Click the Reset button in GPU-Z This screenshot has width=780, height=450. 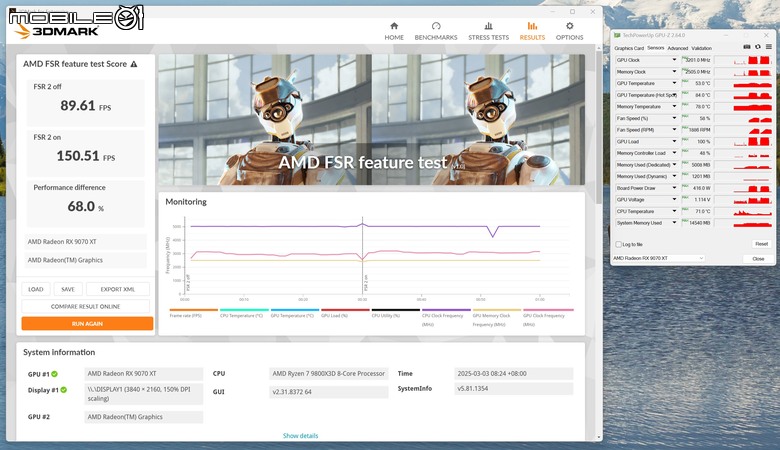click(761, 244)
